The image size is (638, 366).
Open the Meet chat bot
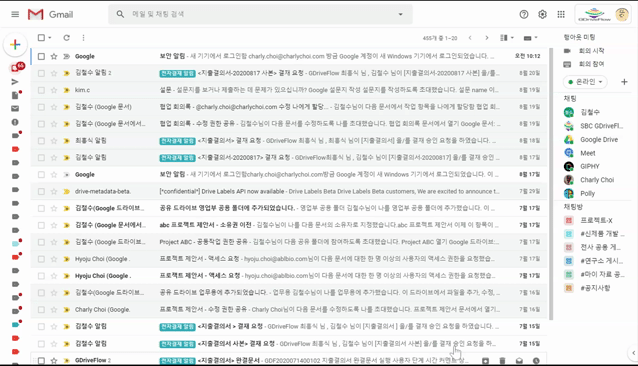pos(588,153)
